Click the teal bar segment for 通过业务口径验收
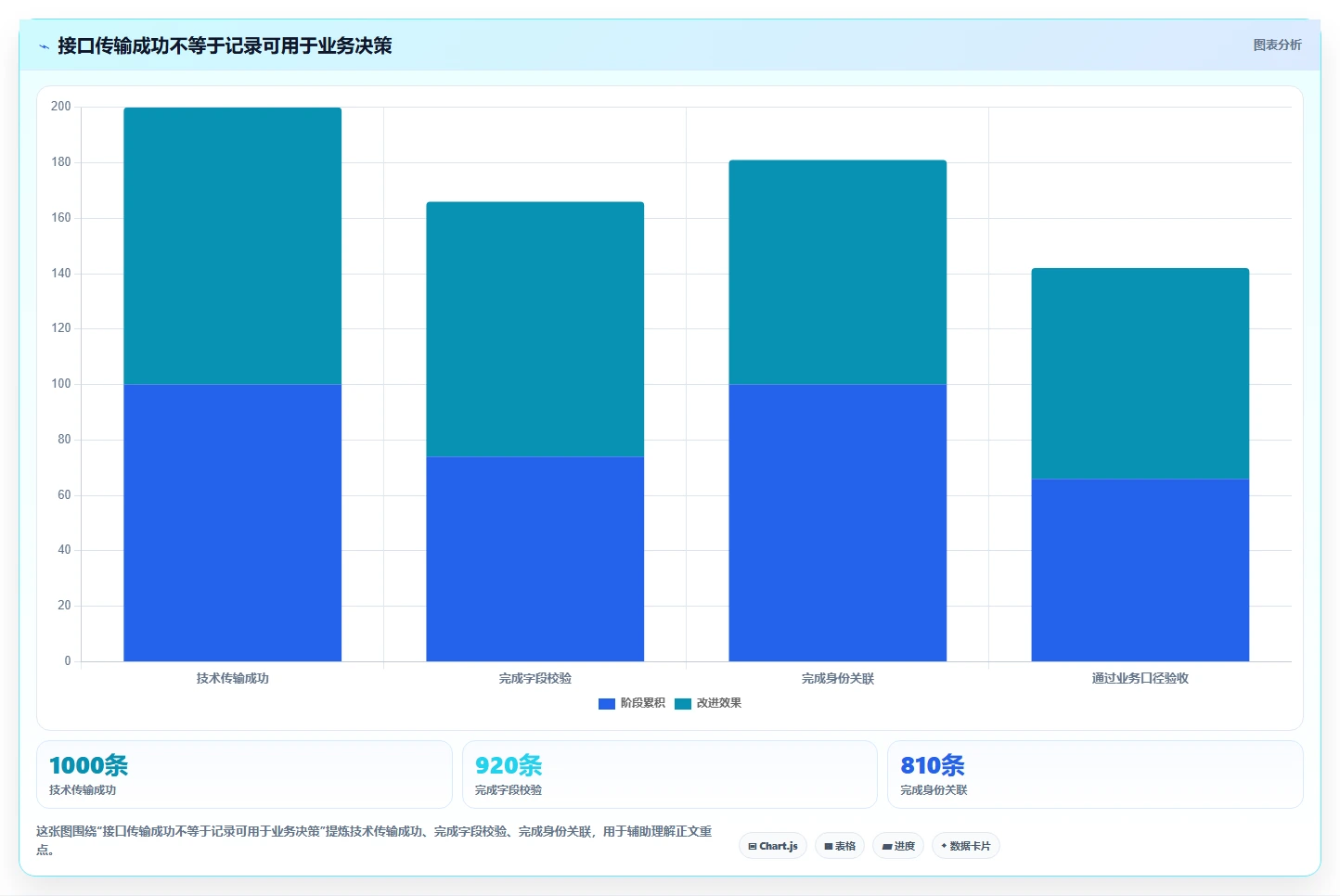1340x896 pixels. (x=1140, y=374)
